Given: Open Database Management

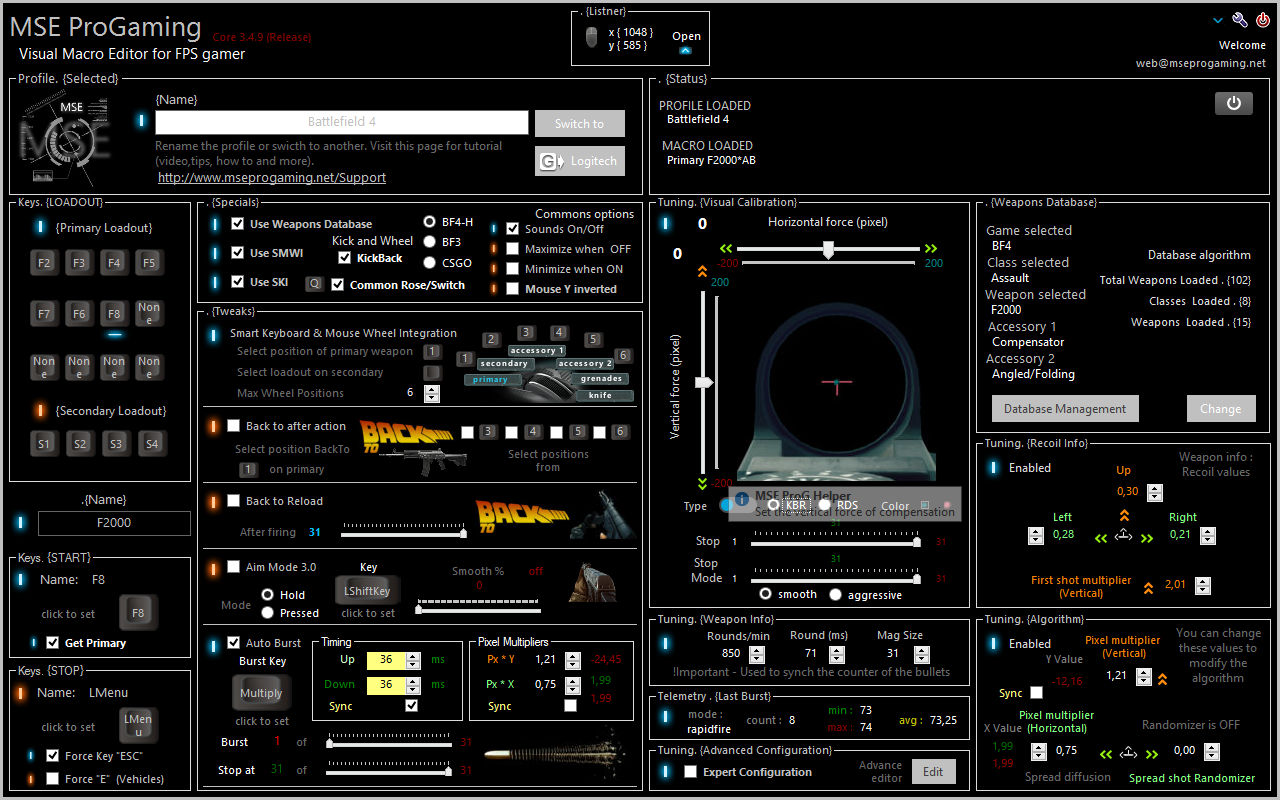Looking at the screenshot, I should point(1065,408).
